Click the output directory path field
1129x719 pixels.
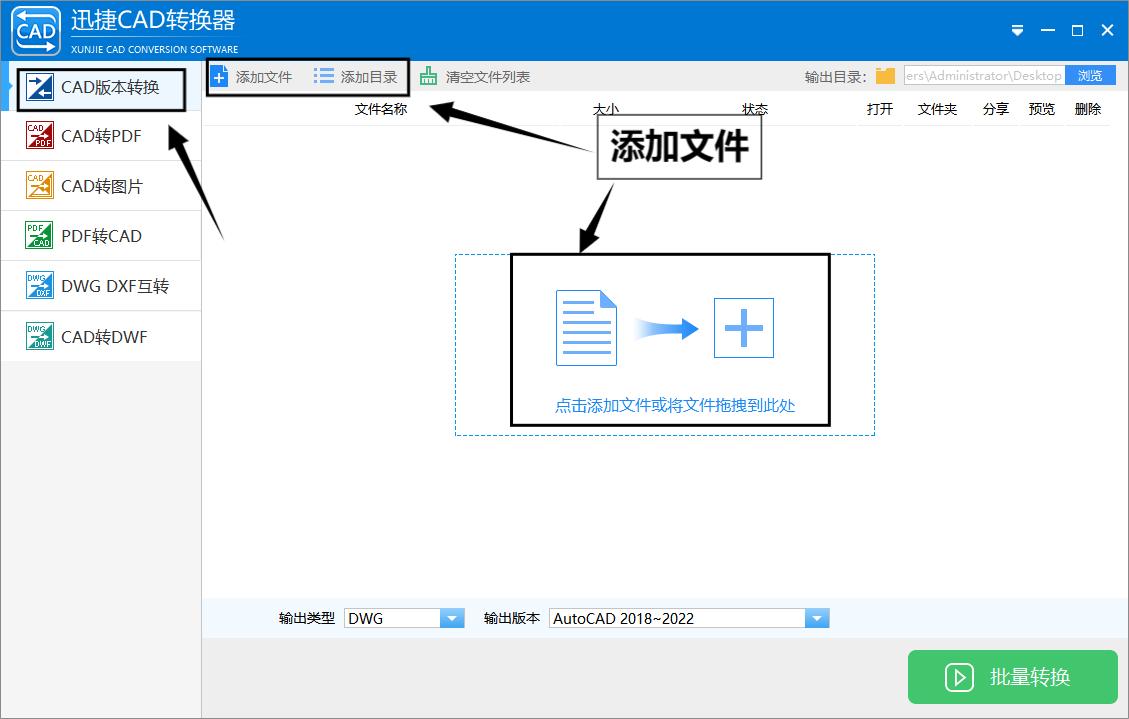click(984, 76)
